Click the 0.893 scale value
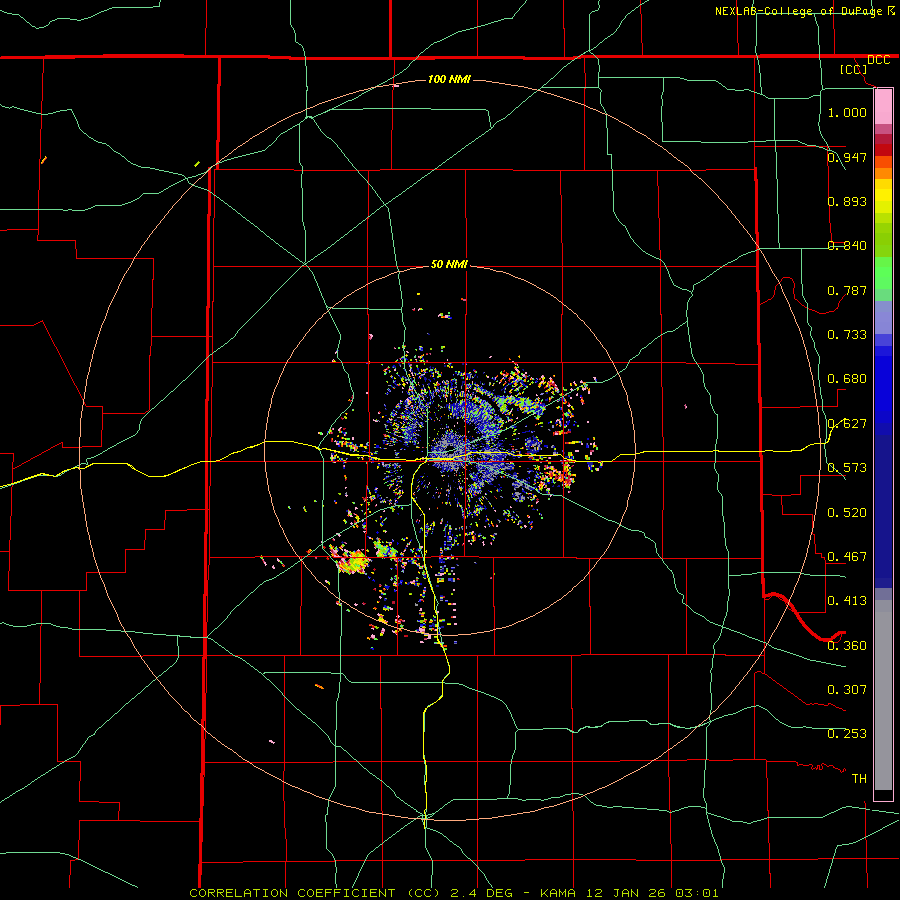The width and height of the screenshot is (900, 900). coord(847,201)
